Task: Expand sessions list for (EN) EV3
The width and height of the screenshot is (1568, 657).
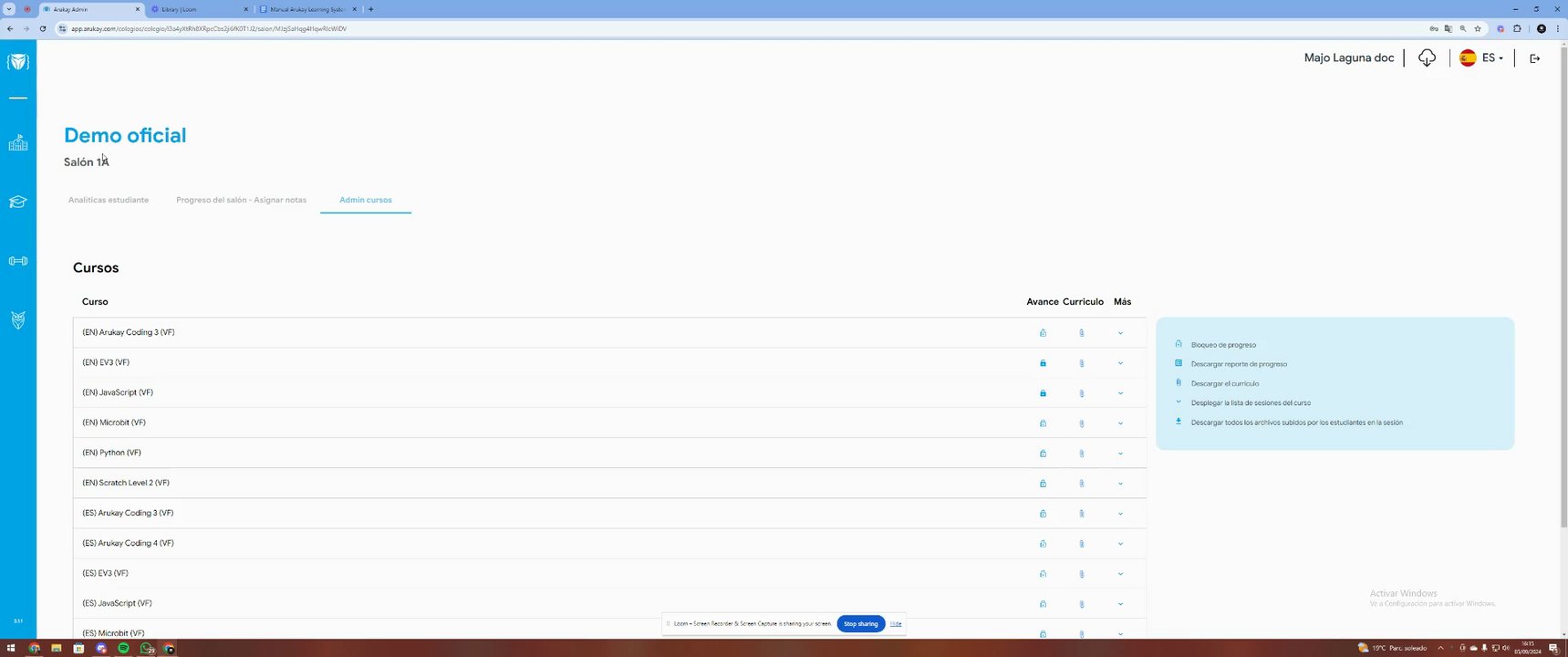Action: (1120, 363)
